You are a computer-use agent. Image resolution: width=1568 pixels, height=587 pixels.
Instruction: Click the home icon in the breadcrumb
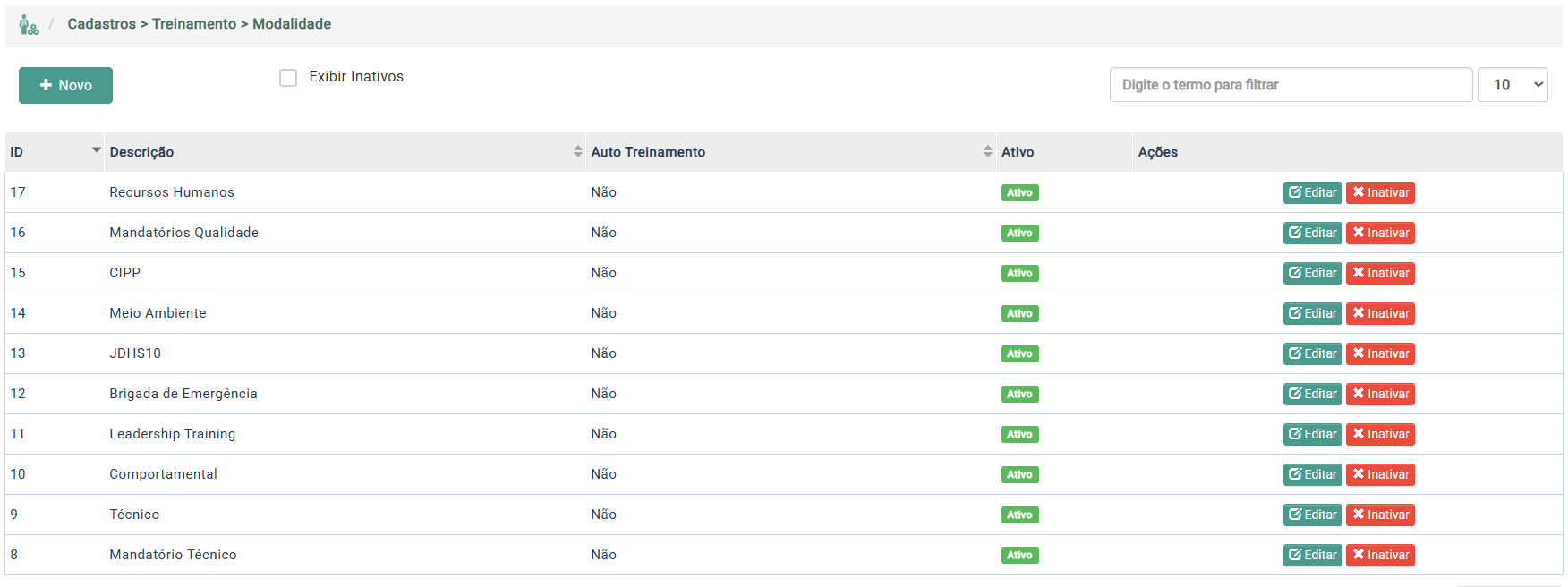click(29, 25)
